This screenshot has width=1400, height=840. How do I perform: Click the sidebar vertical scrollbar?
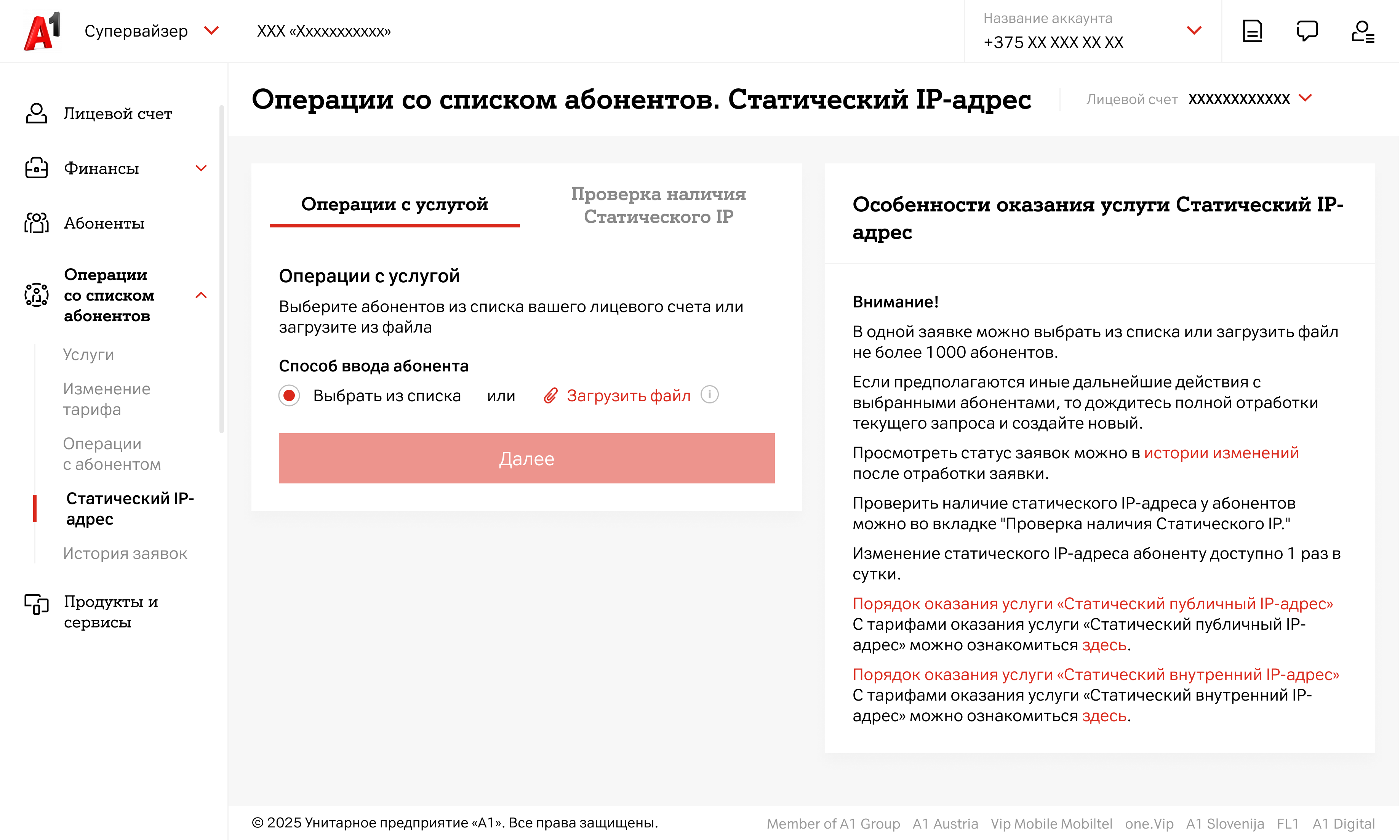(x=221, y=269)
